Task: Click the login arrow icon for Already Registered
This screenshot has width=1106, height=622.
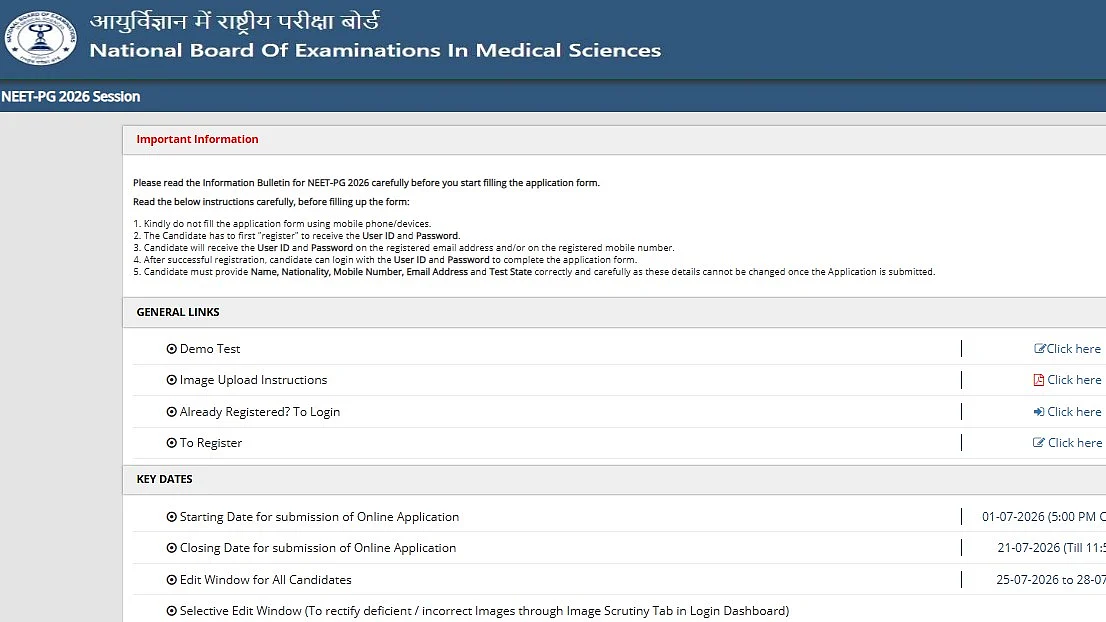Action: 1038,412
